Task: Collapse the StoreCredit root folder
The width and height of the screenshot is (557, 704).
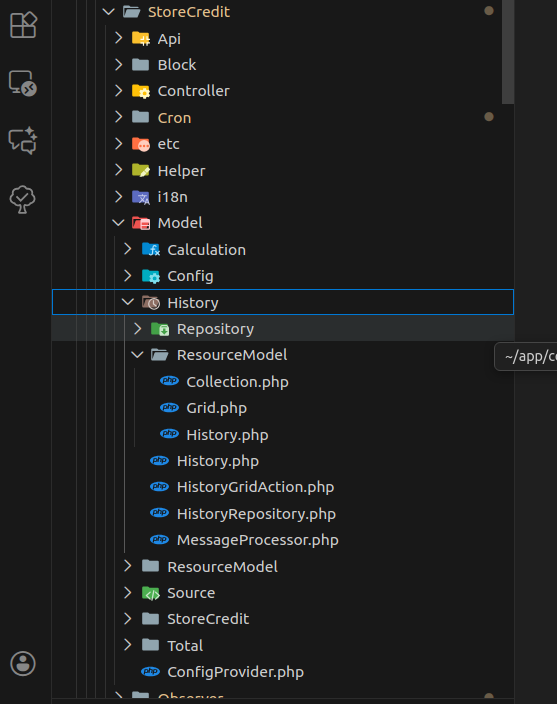Action: (x=109, y=12)
